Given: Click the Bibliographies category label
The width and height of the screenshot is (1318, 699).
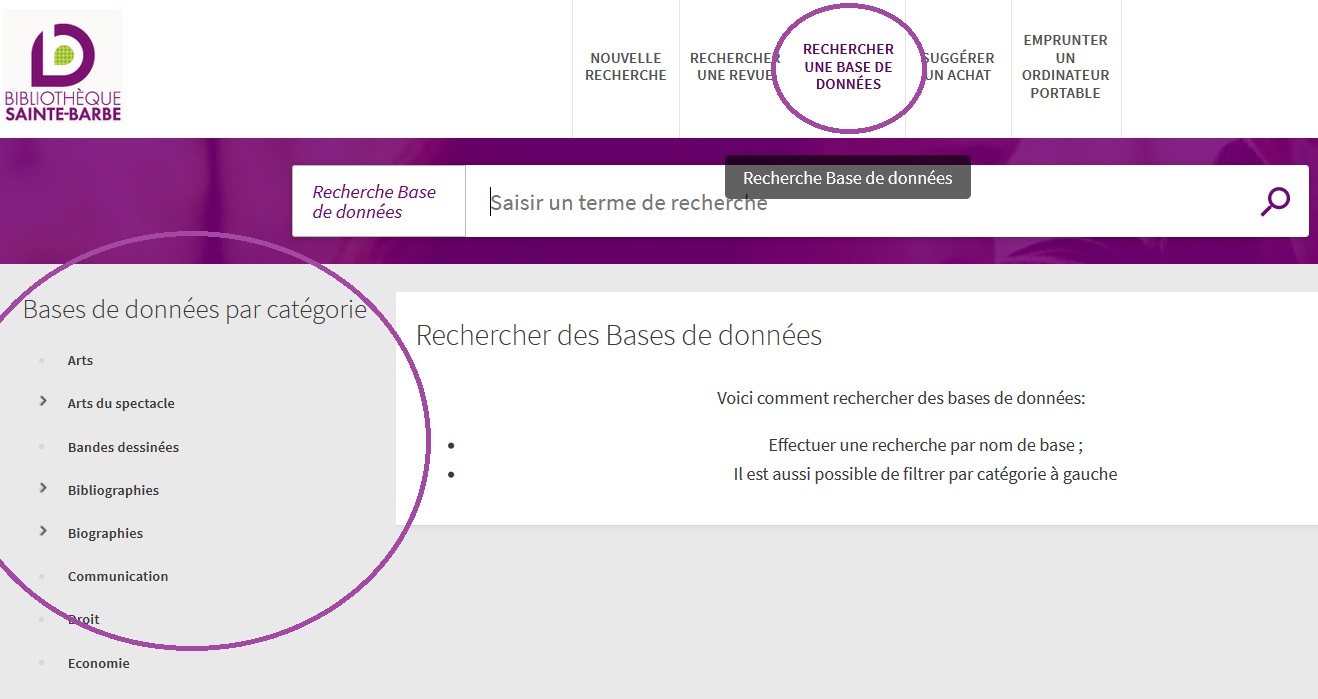Looking at the screenshot, I should click(x=113, y=491).
